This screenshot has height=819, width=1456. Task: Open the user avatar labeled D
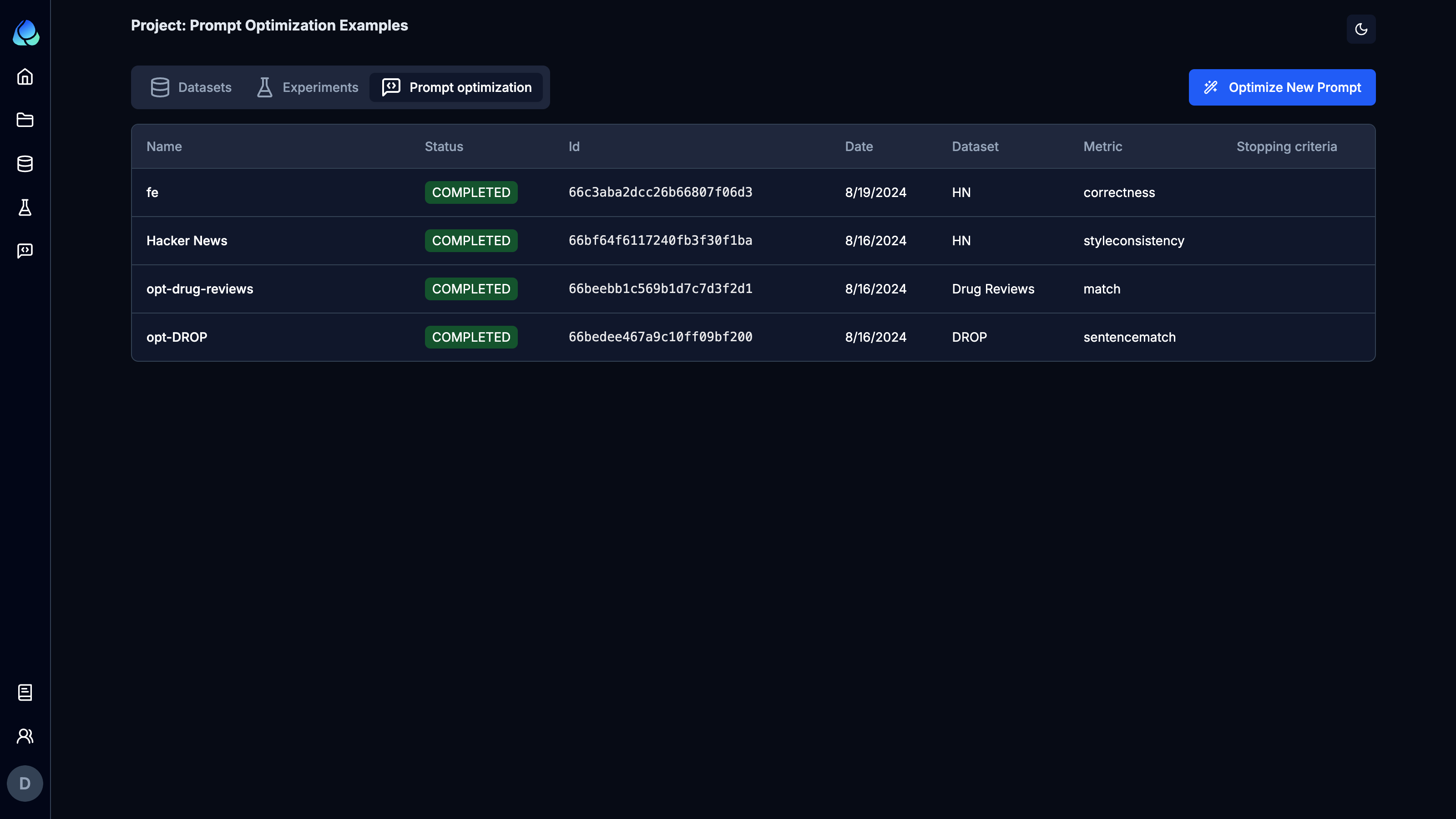coord(25,784)
